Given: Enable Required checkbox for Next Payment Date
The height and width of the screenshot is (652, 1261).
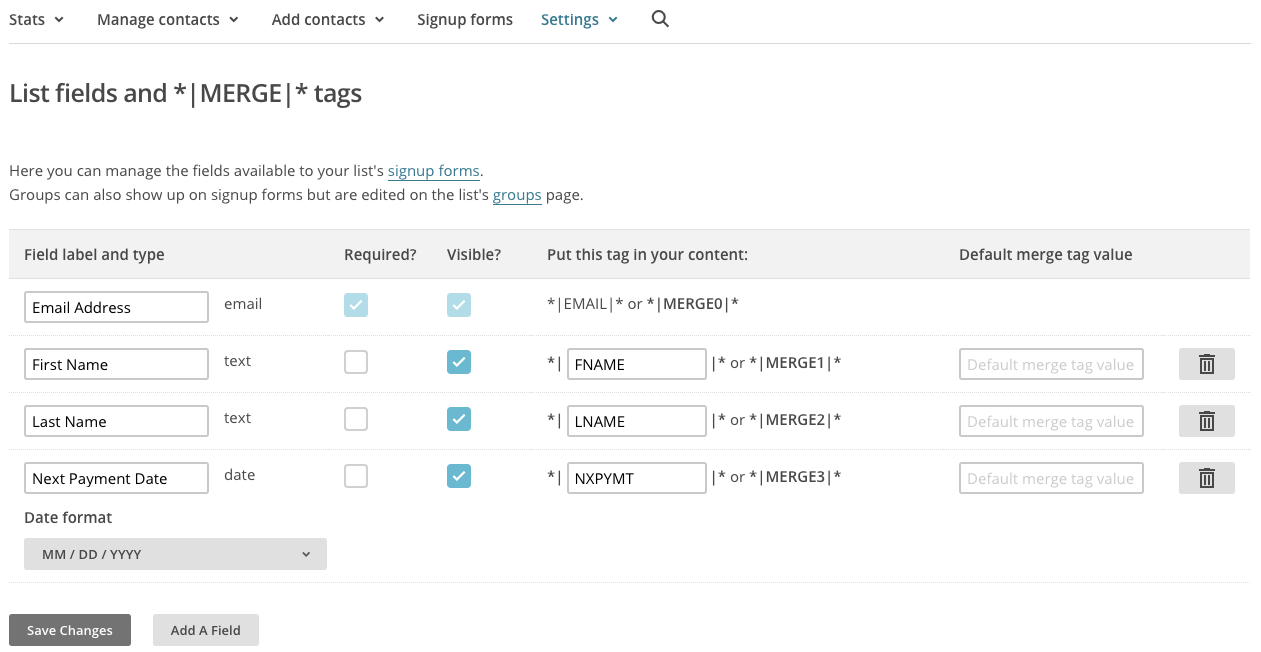Looking at the screenshot, I should pos(356,476).
